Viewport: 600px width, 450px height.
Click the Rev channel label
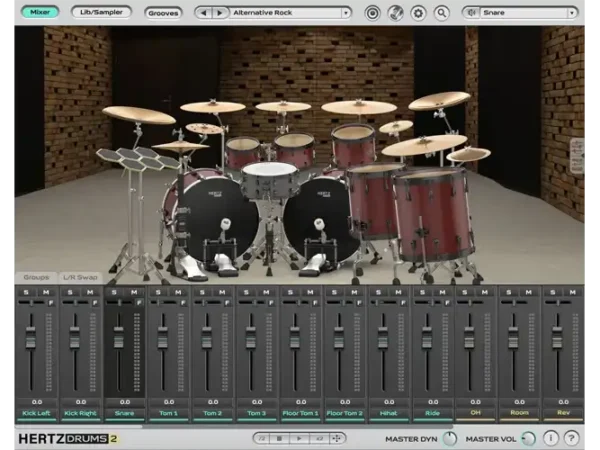click(x=564, y=412)
